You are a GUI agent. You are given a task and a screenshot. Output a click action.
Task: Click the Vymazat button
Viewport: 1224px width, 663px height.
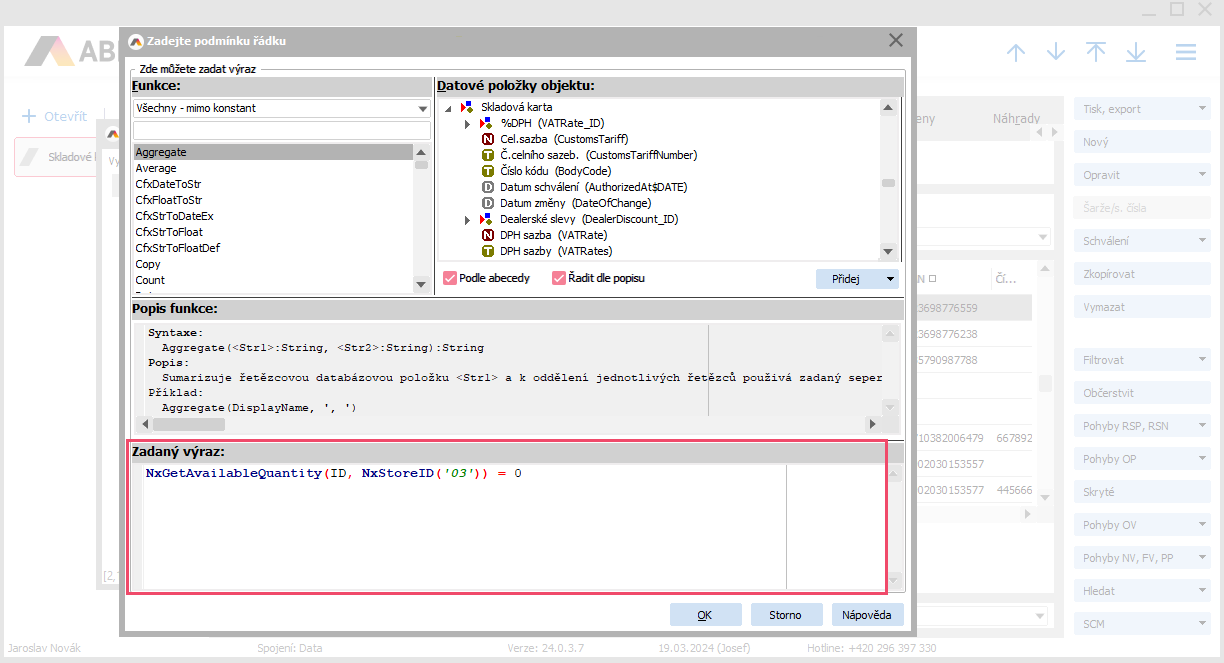point(1144,307)
